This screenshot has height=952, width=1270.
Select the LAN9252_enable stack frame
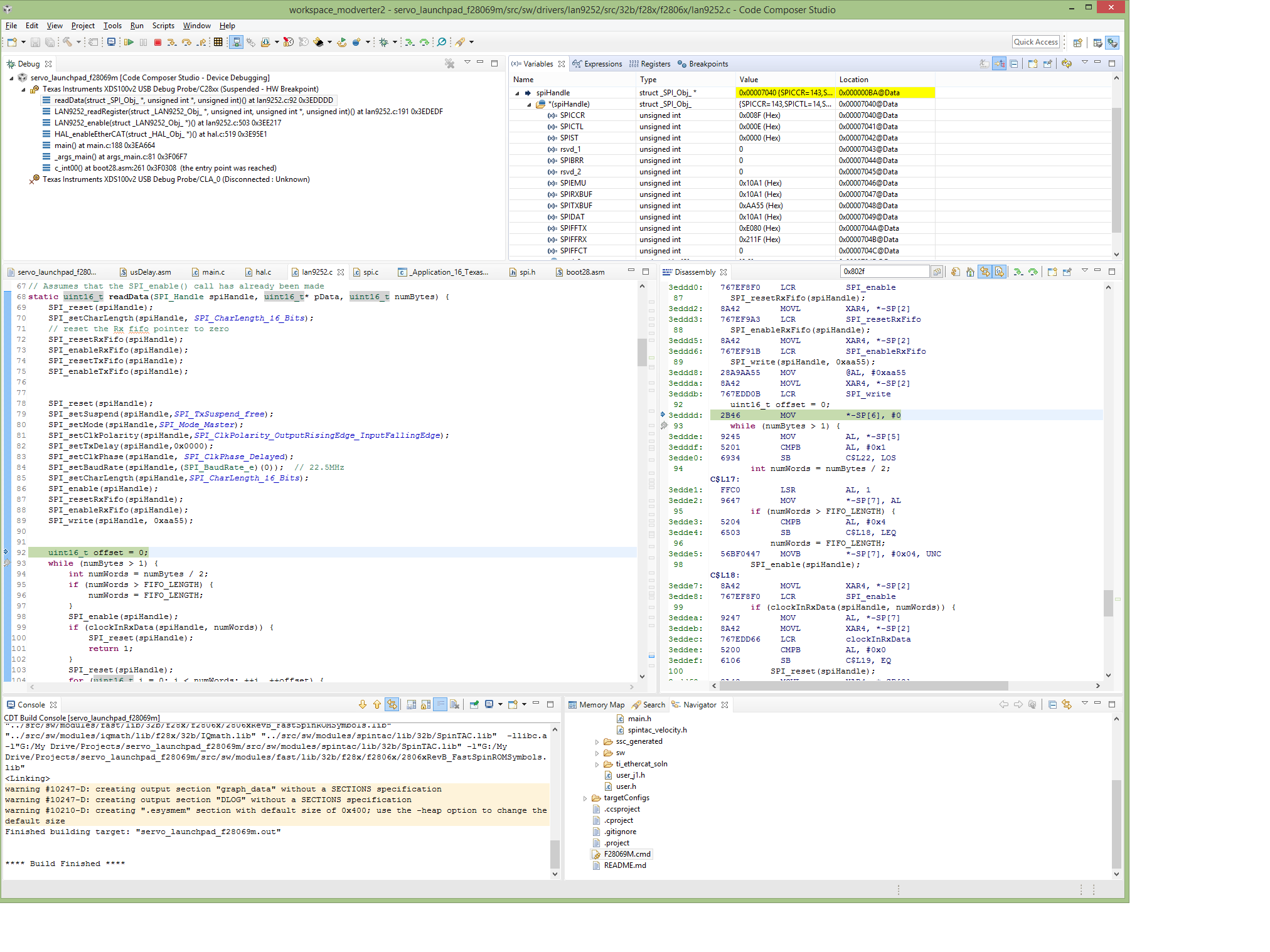pos(168,123)
